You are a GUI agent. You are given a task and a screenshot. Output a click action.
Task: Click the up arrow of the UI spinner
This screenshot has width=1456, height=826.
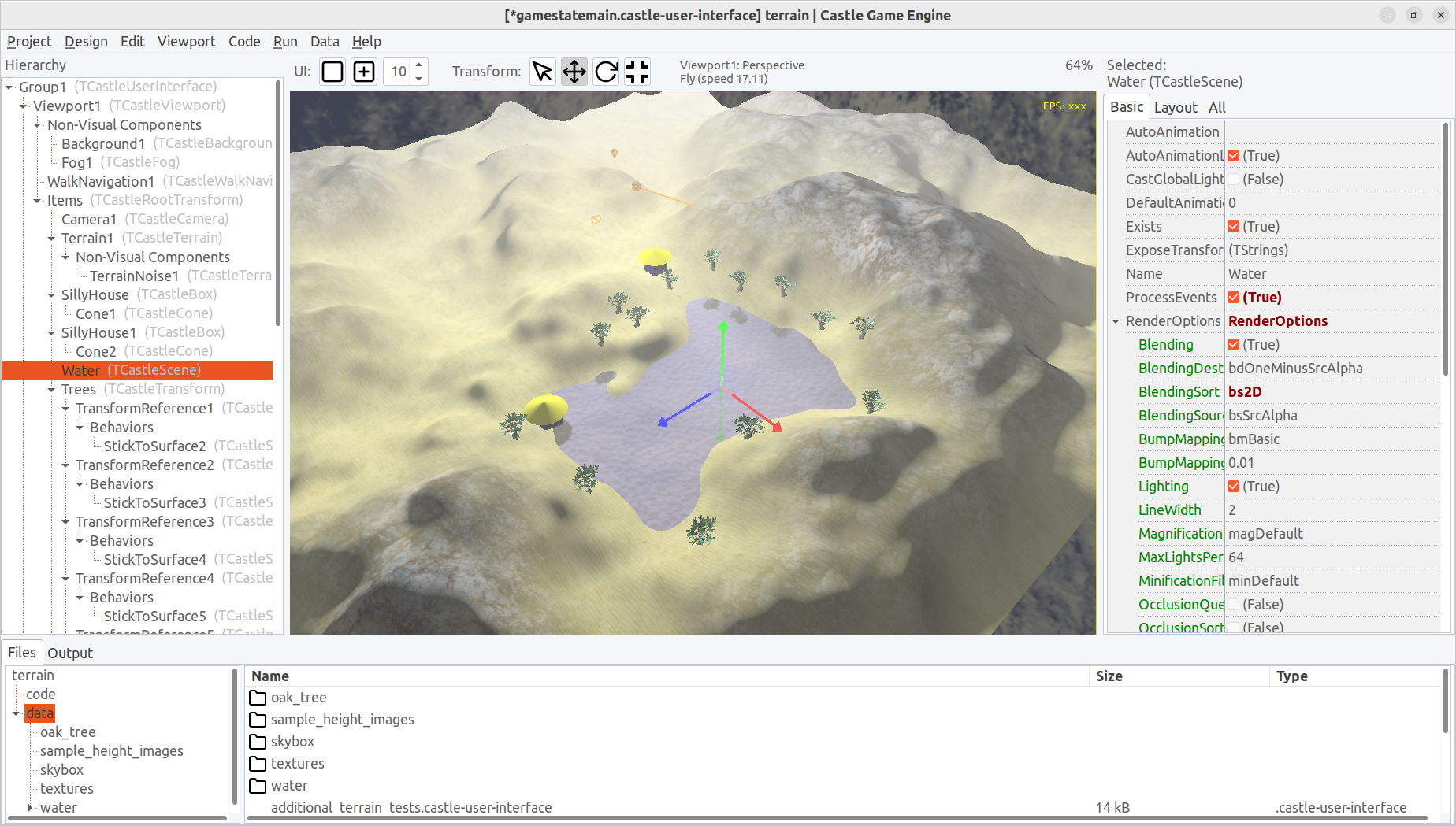pos(418,65)
